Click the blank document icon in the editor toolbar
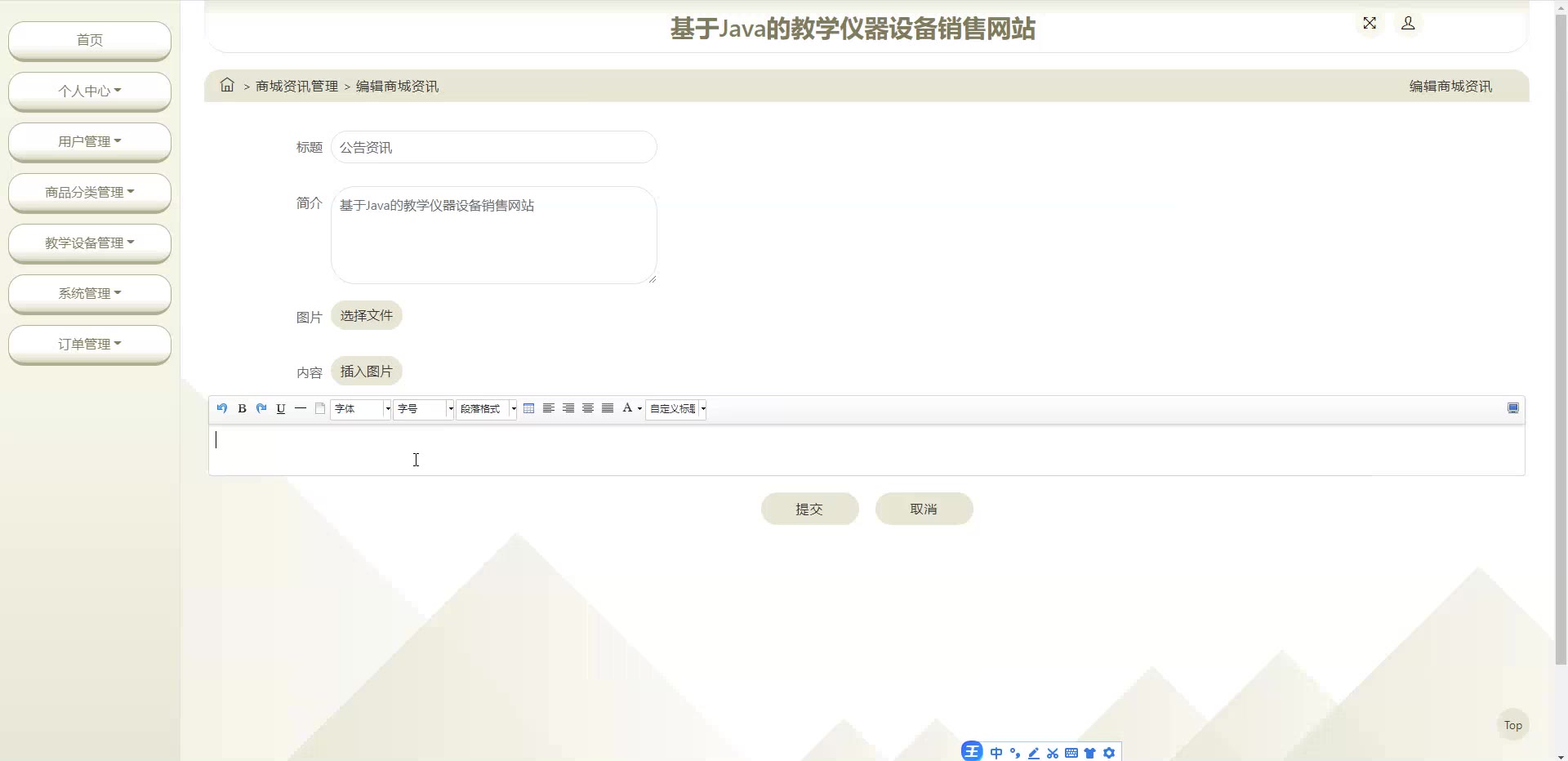This screenshot has height=761, width=1568. [x=320, y=408]
